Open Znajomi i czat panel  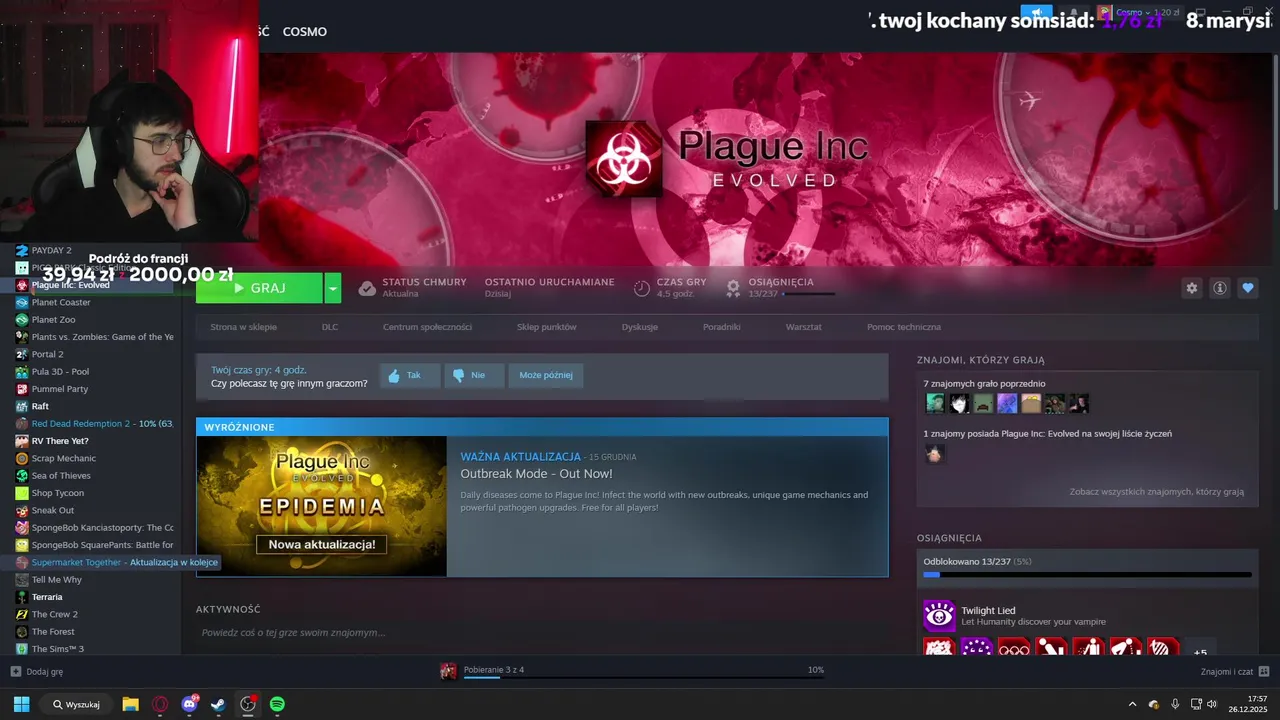tap(1234, 672)
